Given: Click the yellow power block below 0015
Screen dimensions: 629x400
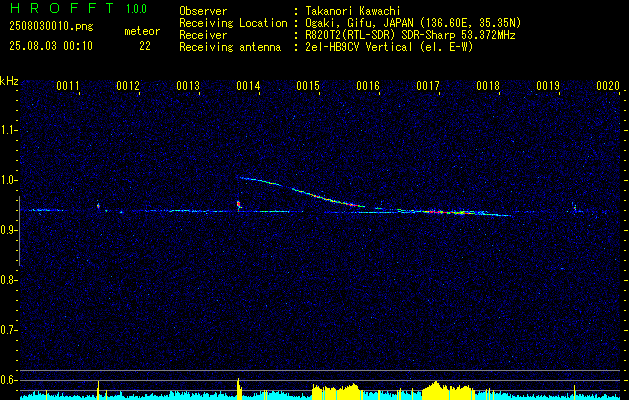Looking at the screenshot, I should coord(336,392).
